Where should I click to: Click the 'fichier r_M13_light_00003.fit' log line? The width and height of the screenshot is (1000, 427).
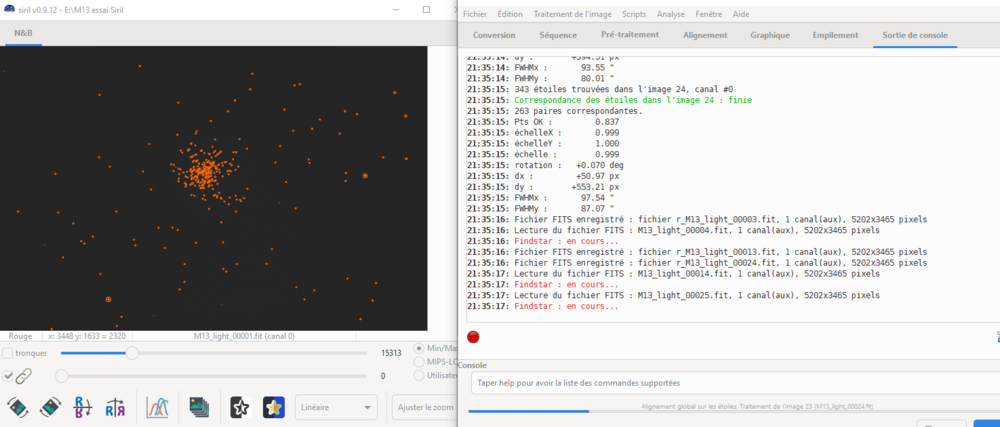coord(721,219)
